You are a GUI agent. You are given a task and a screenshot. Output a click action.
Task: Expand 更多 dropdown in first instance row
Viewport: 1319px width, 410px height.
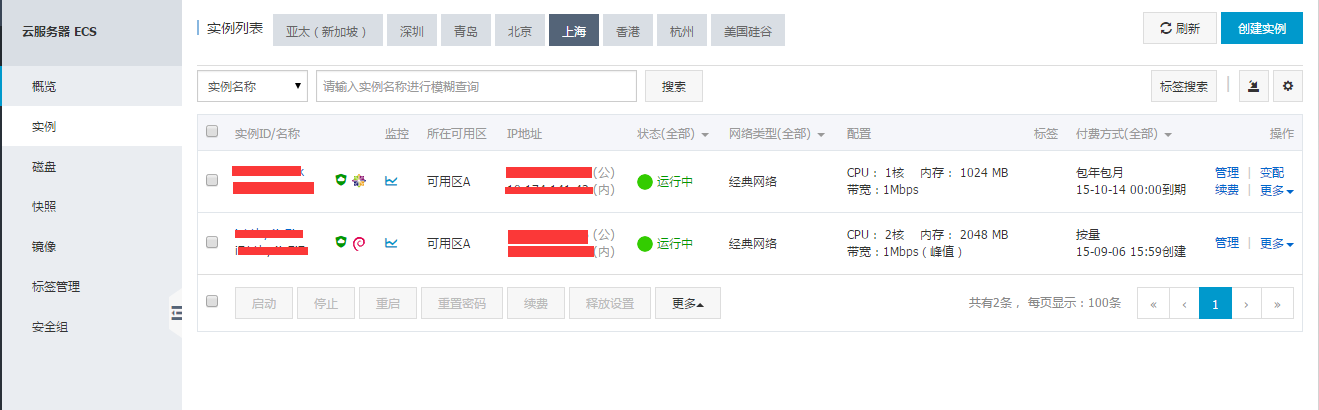tap(1276, 190)
